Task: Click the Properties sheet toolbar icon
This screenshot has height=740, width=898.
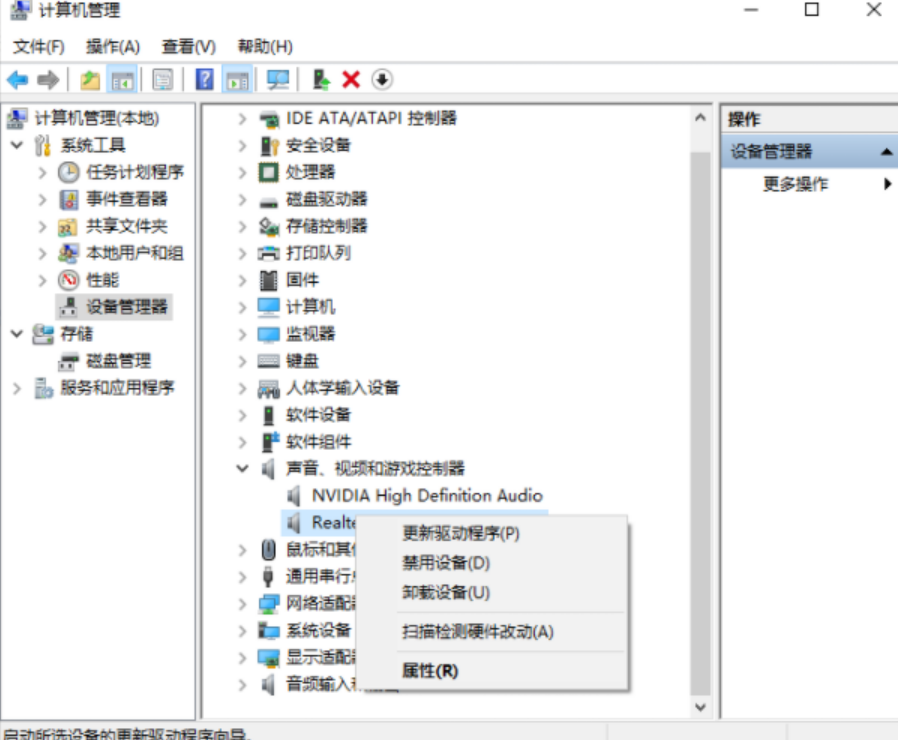Action: (x=163, y=80)
